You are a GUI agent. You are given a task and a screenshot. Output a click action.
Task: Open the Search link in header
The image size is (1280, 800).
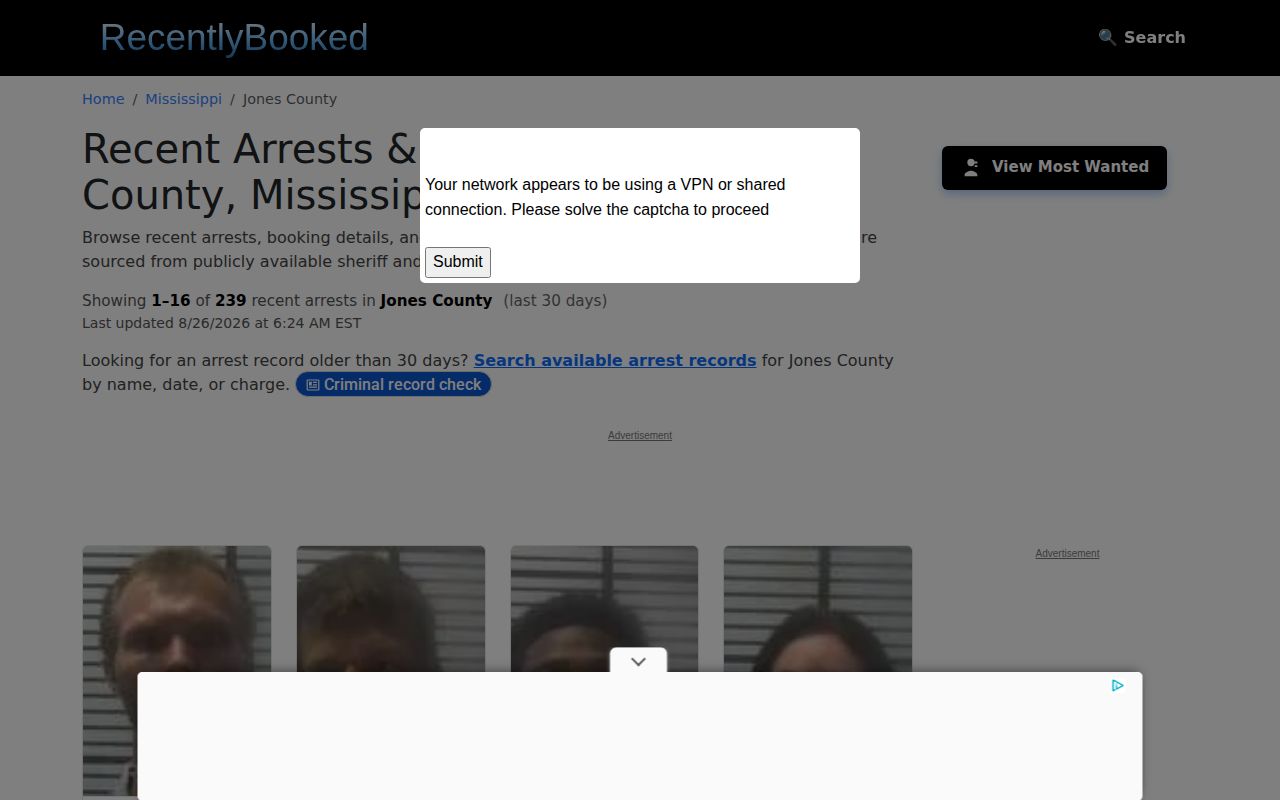pos(1142,38)
